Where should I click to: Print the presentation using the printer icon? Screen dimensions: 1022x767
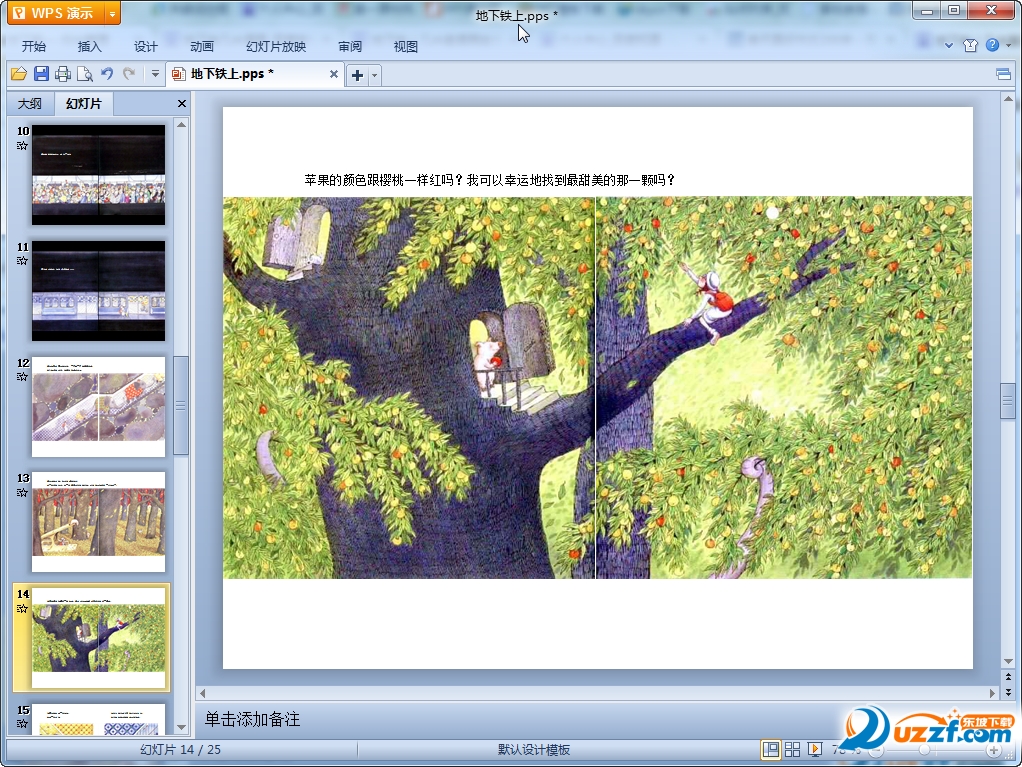click(63, 74)
